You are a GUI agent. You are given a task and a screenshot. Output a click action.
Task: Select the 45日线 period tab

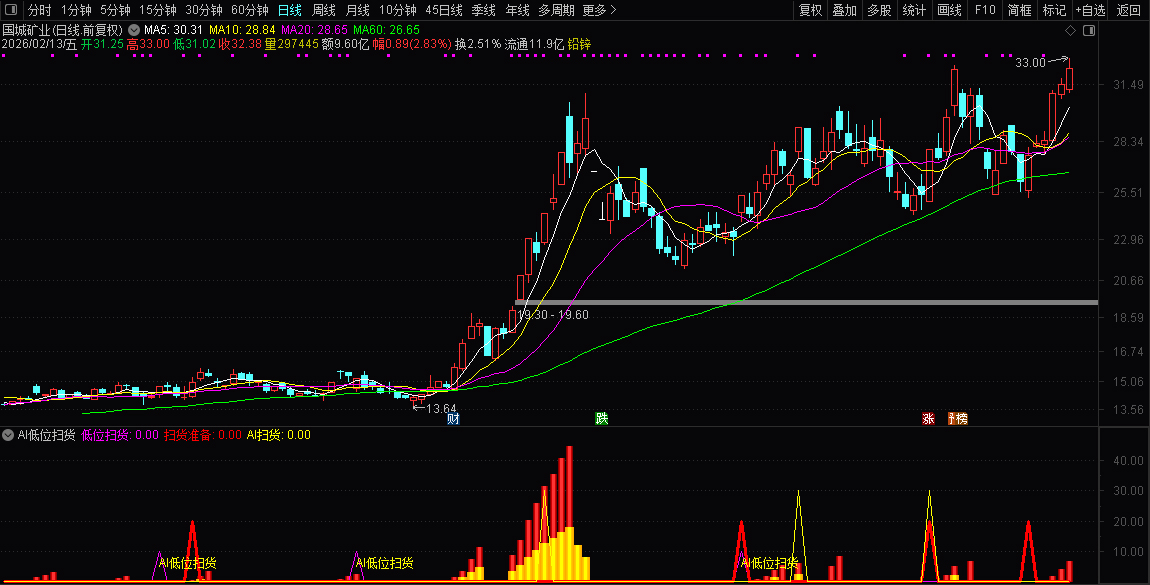click(444, 10)
